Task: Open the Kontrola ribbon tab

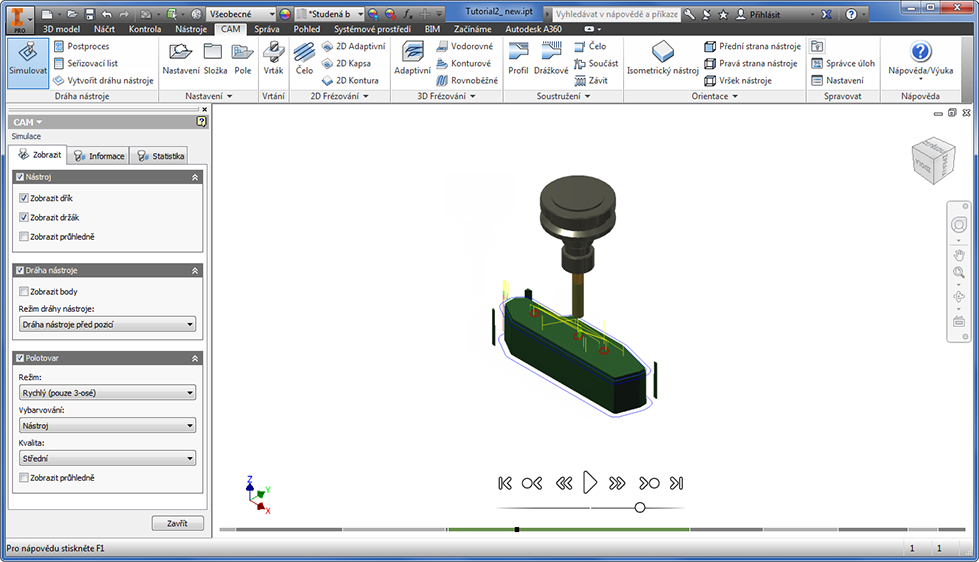Action: (x=144, y=29)
